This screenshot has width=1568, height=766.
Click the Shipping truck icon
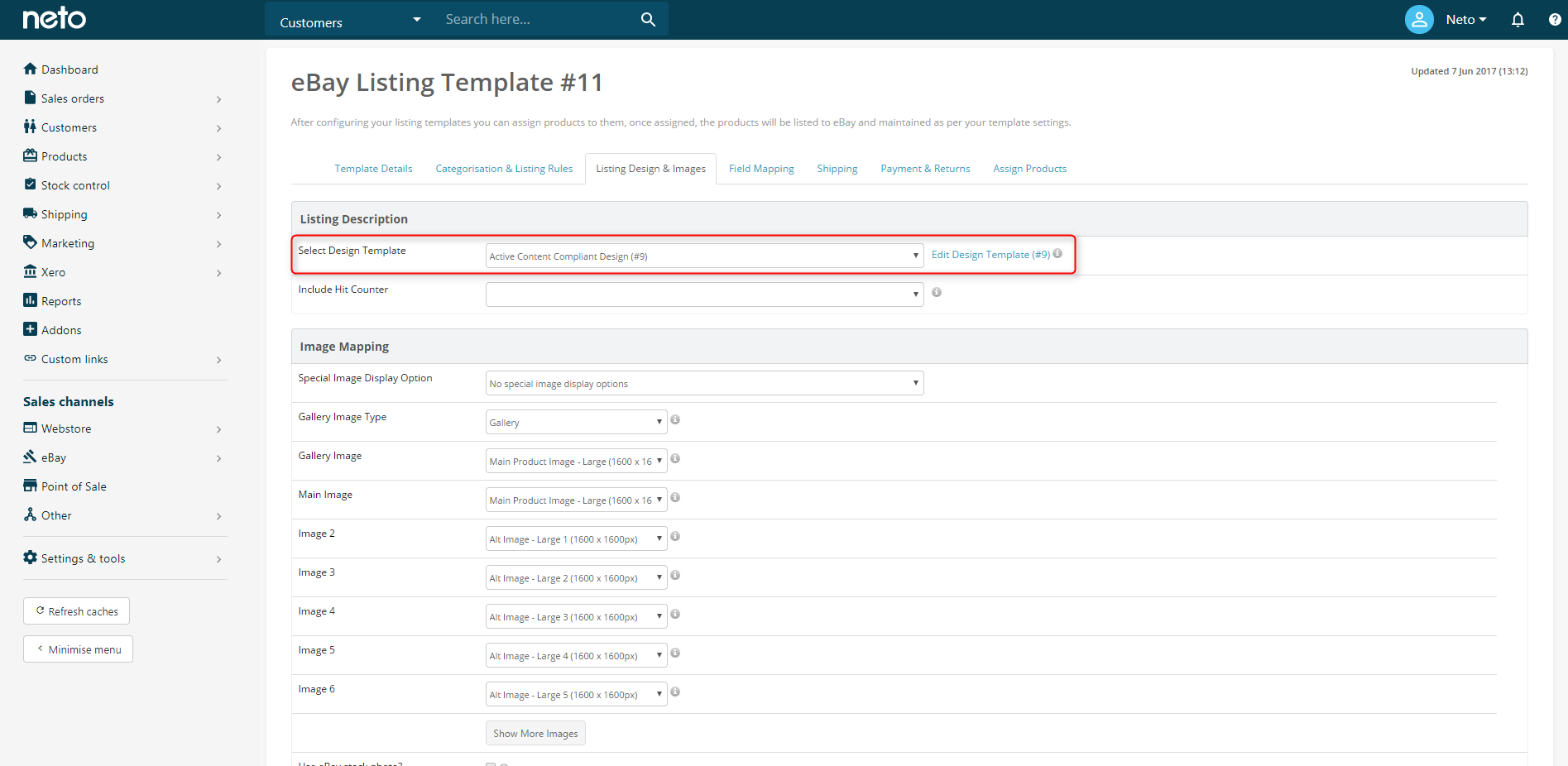coord(31,213)
